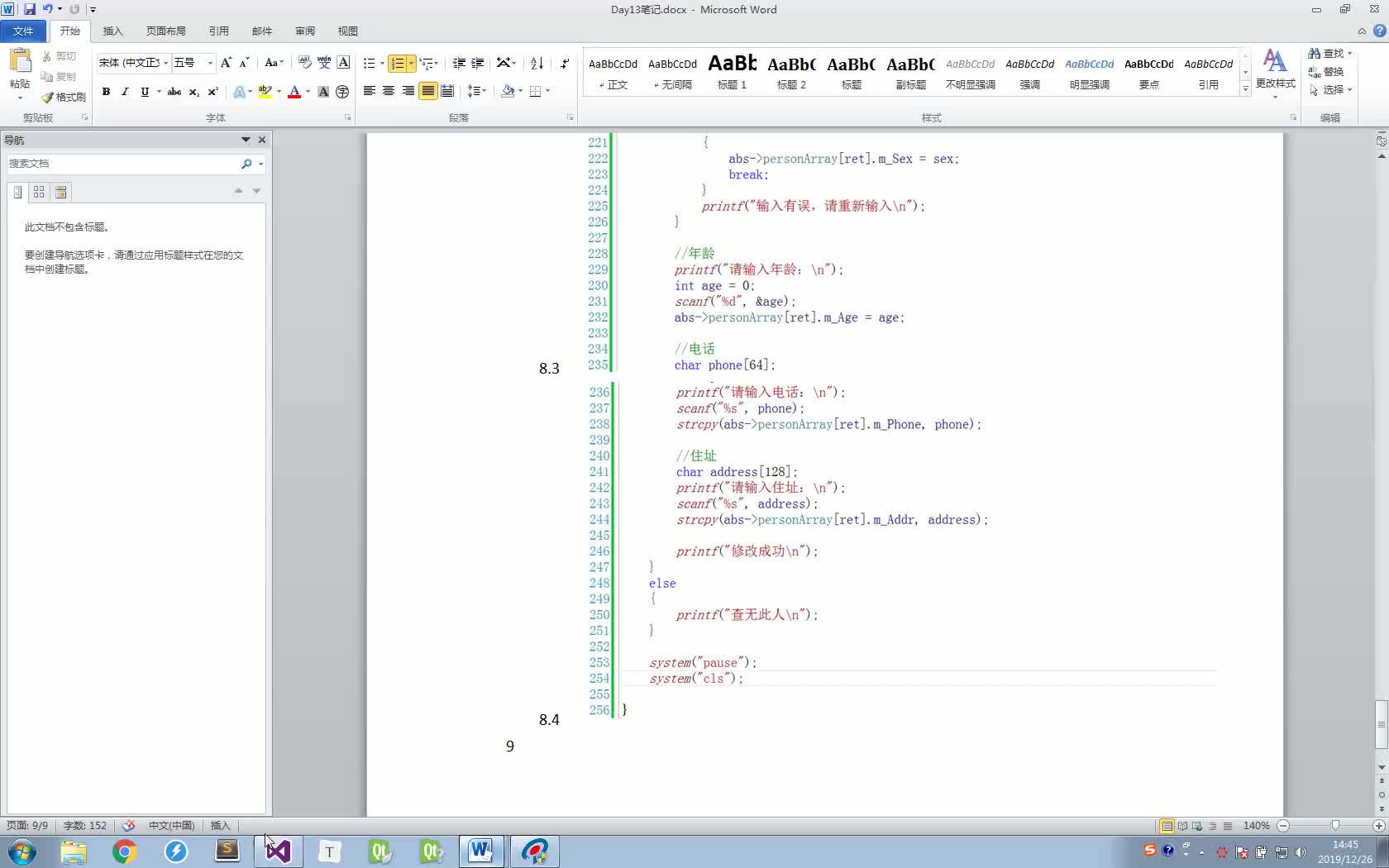Screen dimensions: 1389x868
Task: Click the Clear Formatting eraser icon
Action: [x=304, y=63]
